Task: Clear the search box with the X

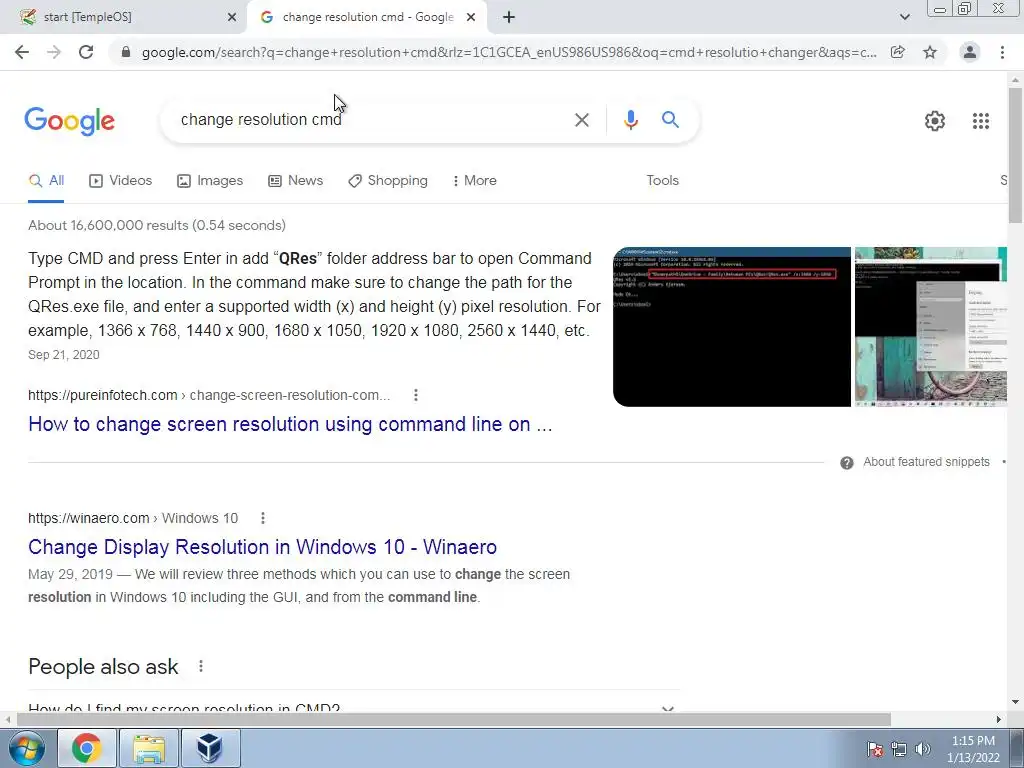Action: pos(581,120)
